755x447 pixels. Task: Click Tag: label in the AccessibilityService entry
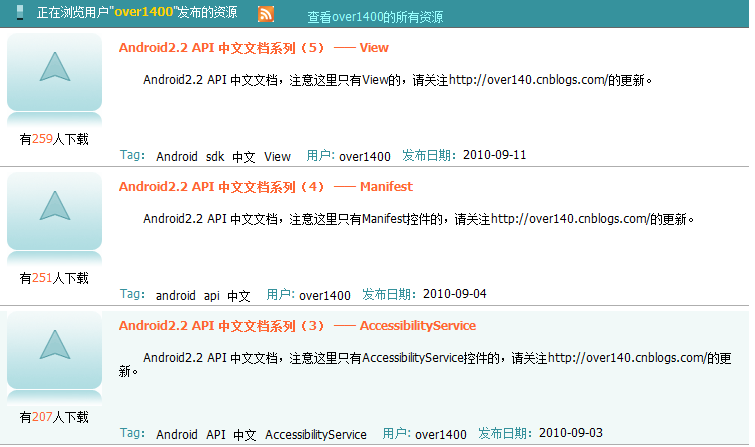(132, 433)
